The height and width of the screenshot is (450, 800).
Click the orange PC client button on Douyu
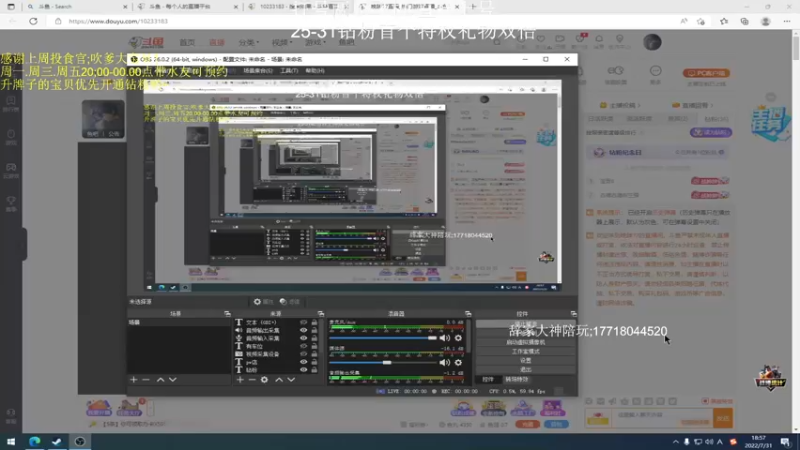point(706,73)
